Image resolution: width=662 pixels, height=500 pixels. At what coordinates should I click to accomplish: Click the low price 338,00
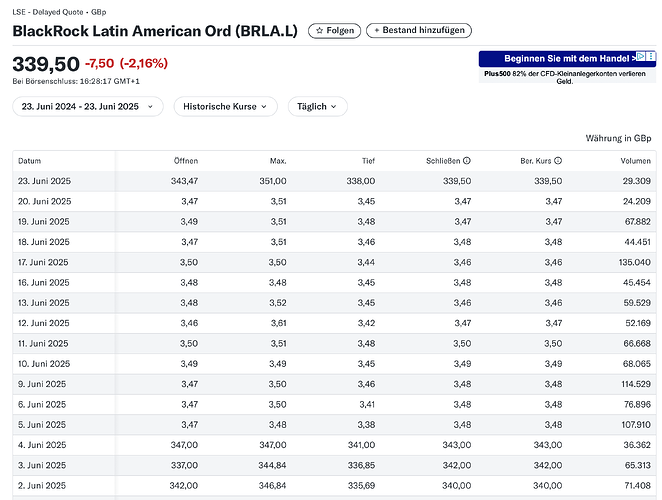click(361, 181)
